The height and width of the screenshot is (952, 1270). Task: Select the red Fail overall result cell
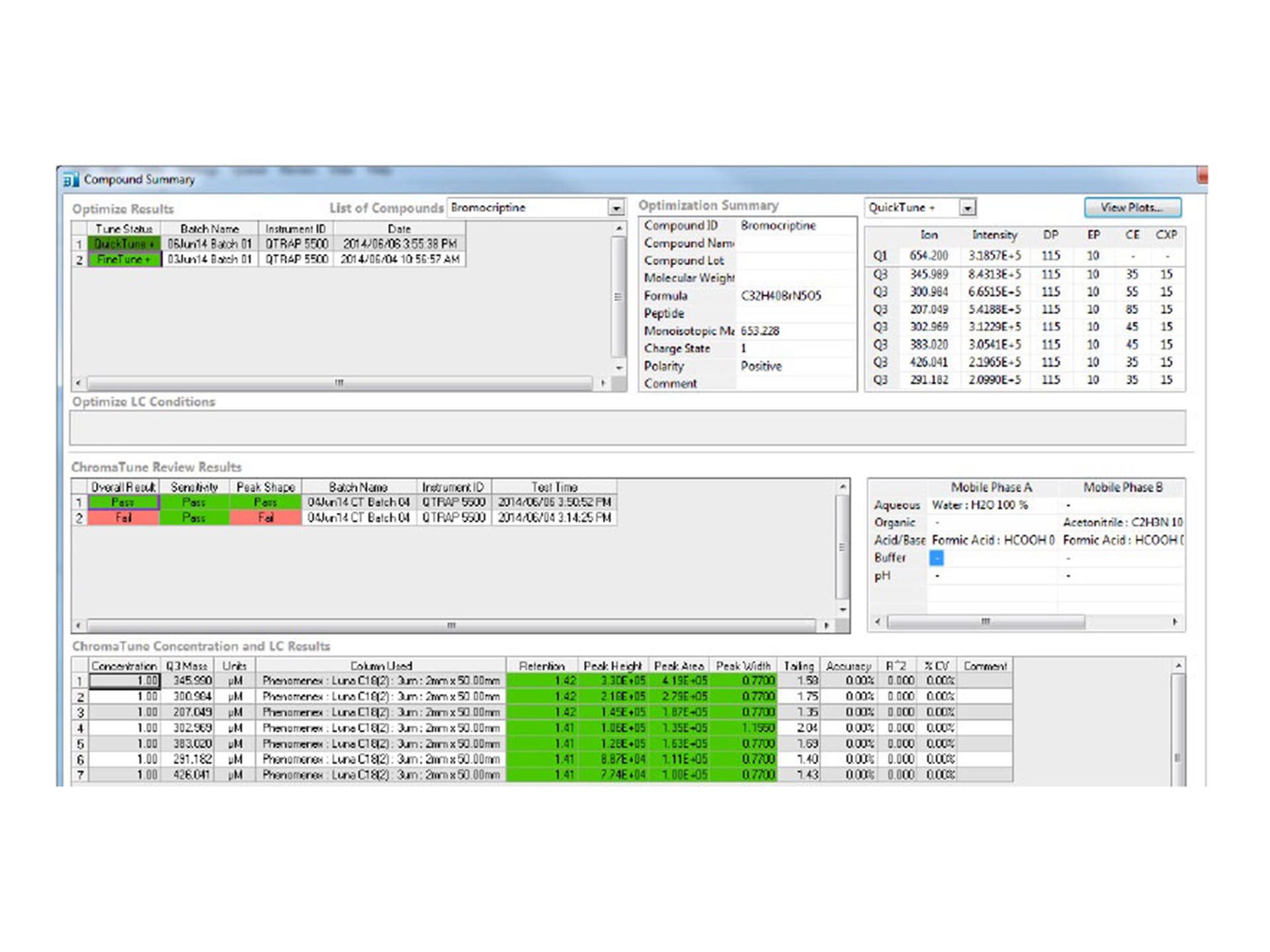124,518
